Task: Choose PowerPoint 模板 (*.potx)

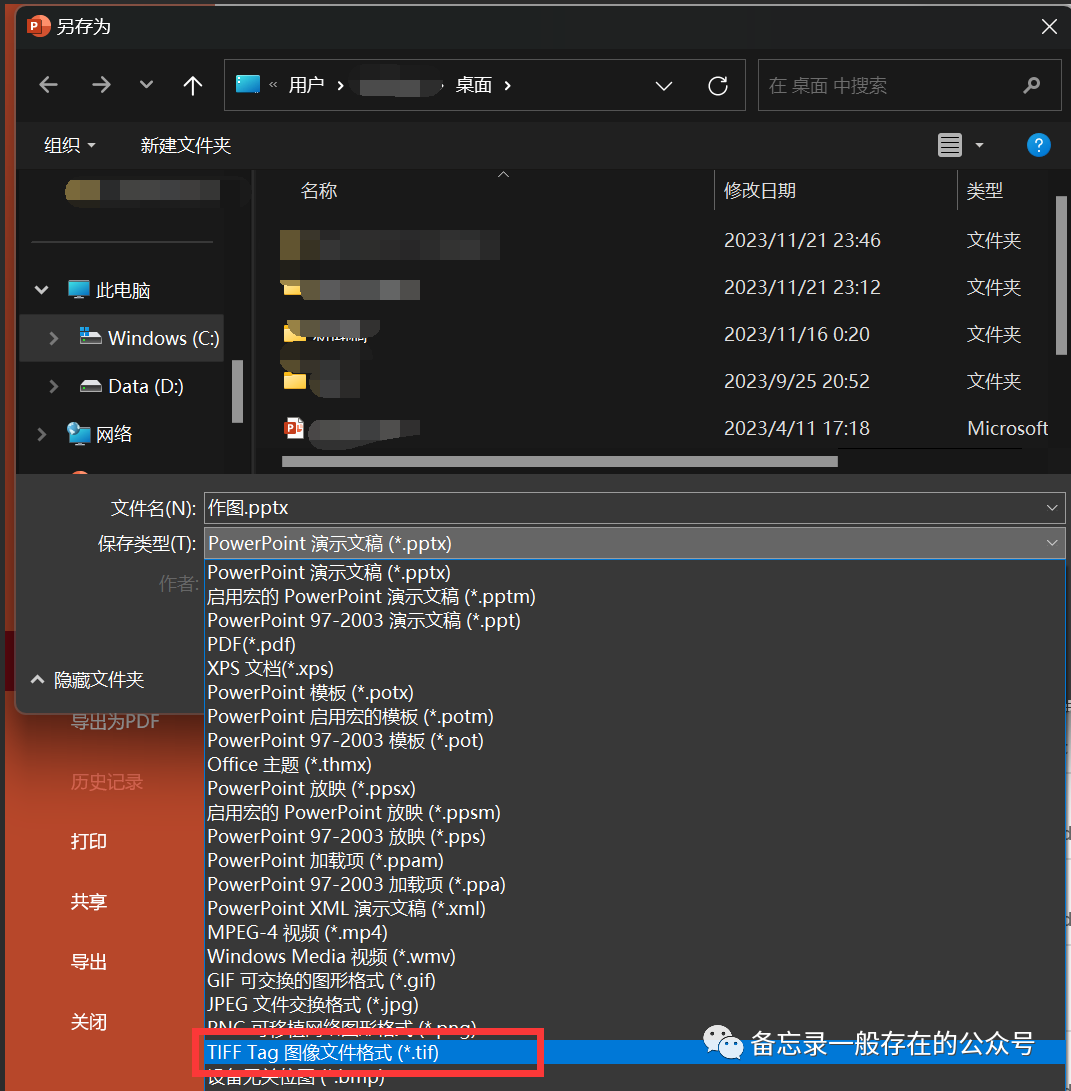Action: (x=635, y=693)
